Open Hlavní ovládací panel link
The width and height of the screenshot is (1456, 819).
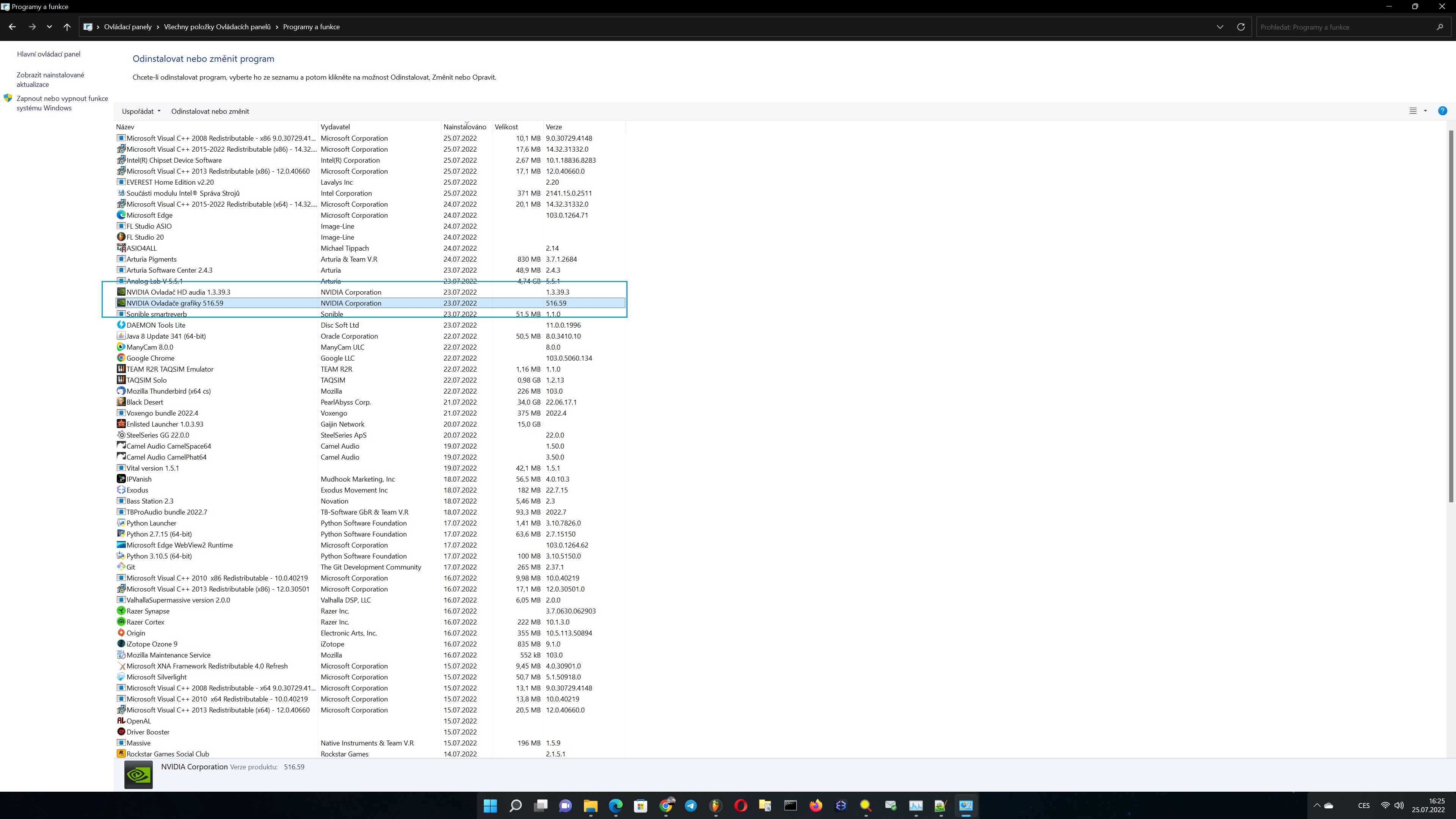click(x=49, y=54)
